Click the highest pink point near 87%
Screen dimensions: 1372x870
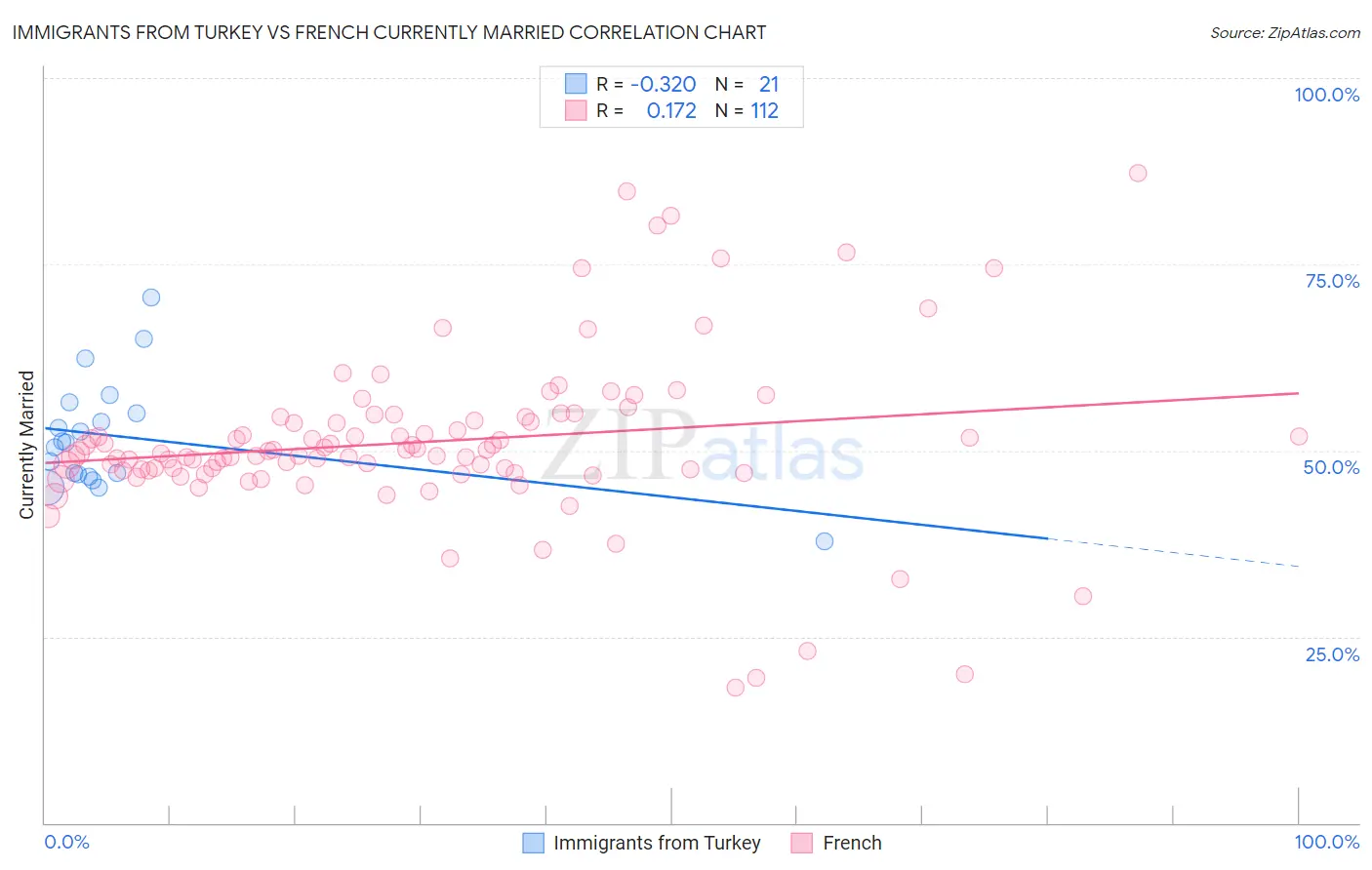(x=1138, y=173)
